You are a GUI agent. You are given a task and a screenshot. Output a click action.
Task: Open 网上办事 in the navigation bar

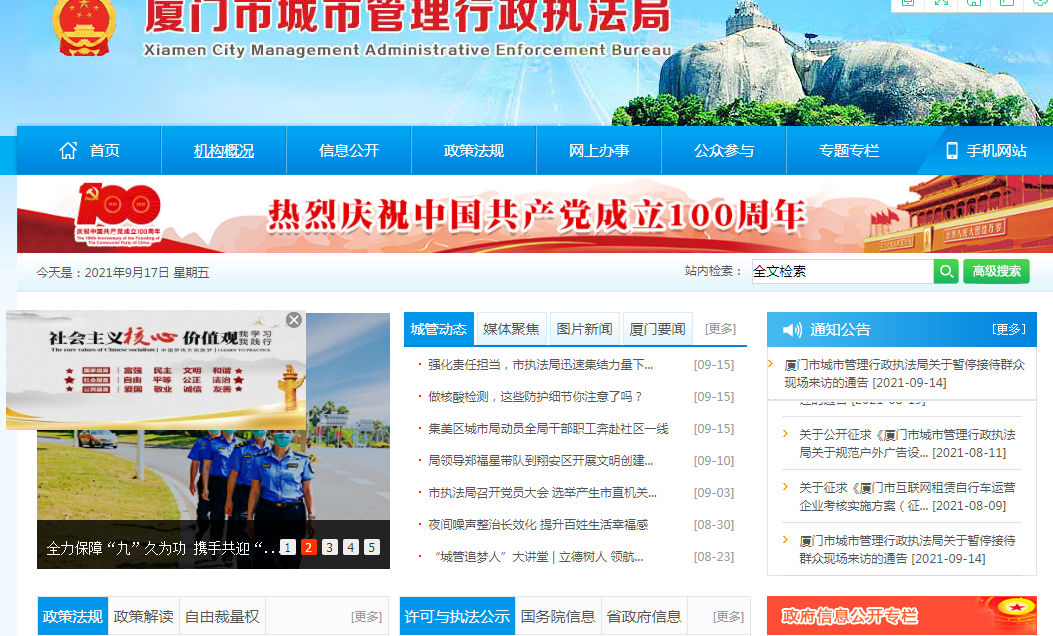click(x=598, y=150)
